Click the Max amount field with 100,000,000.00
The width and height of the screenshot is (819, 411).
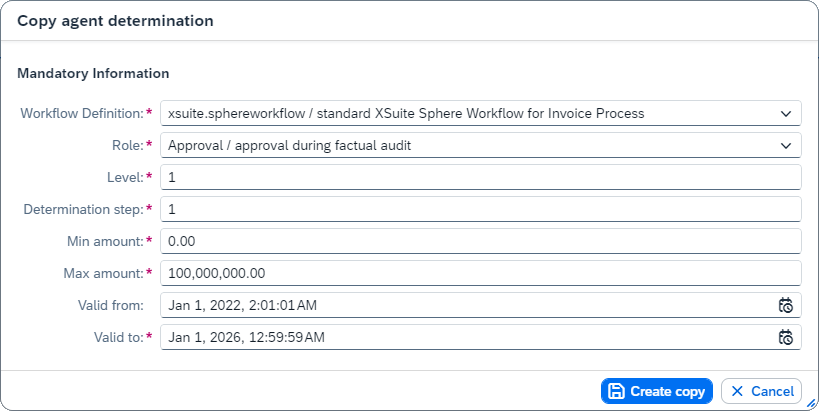pos(480,273)
